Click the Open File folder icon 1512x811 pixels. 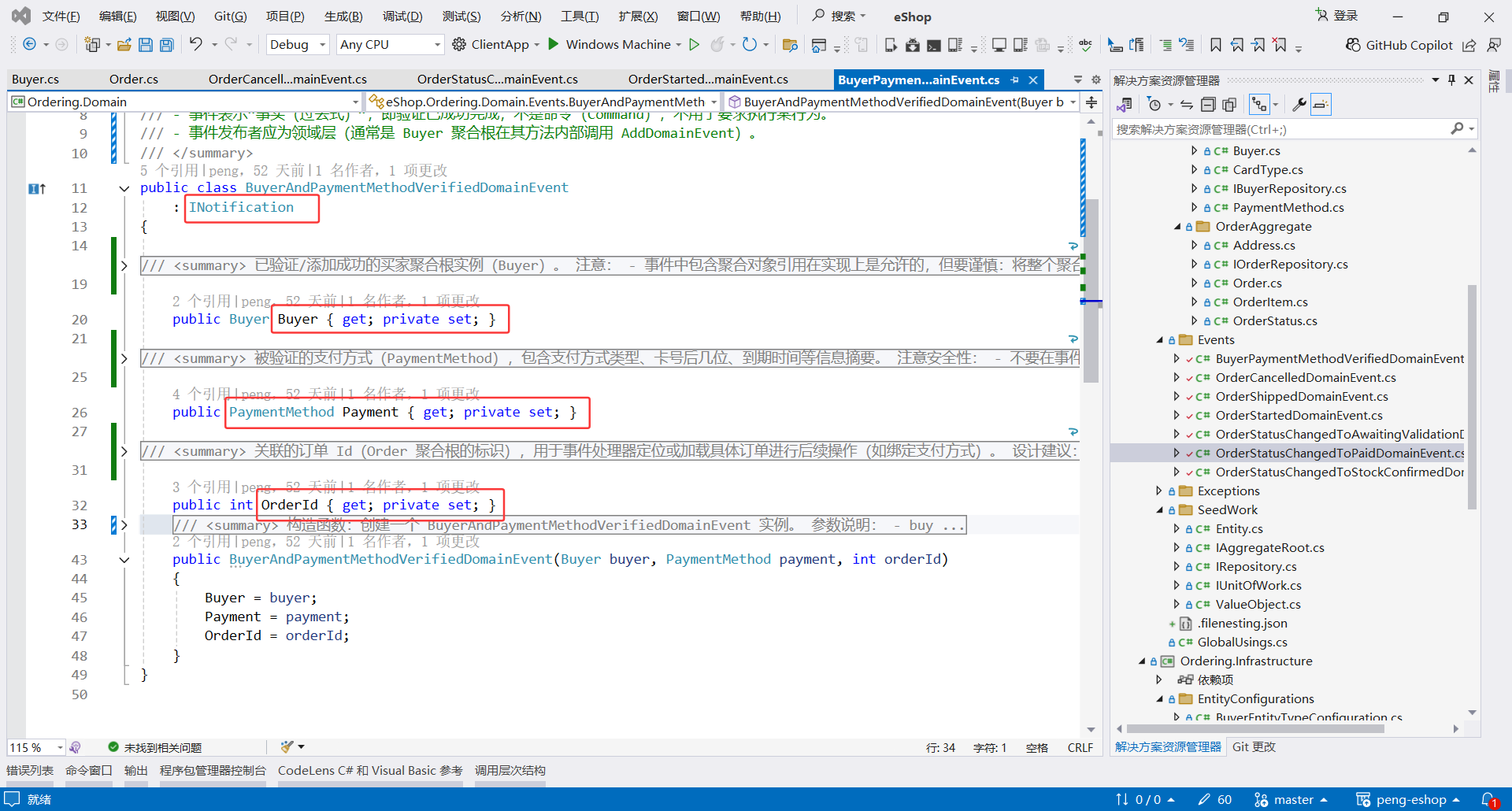click(x=124, y=45)
